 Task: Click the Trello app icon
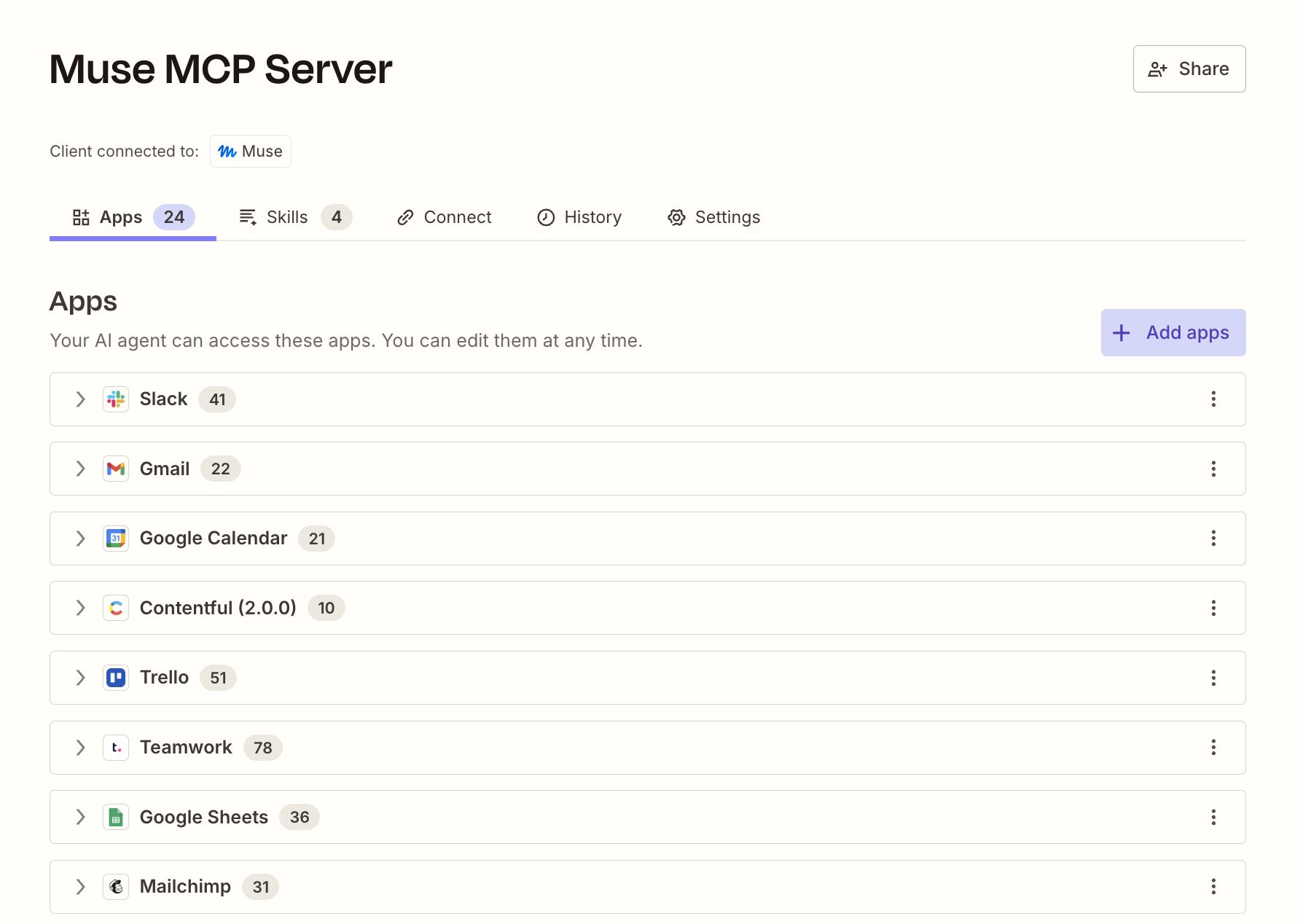pyautogui.click(x=116, y=678)
